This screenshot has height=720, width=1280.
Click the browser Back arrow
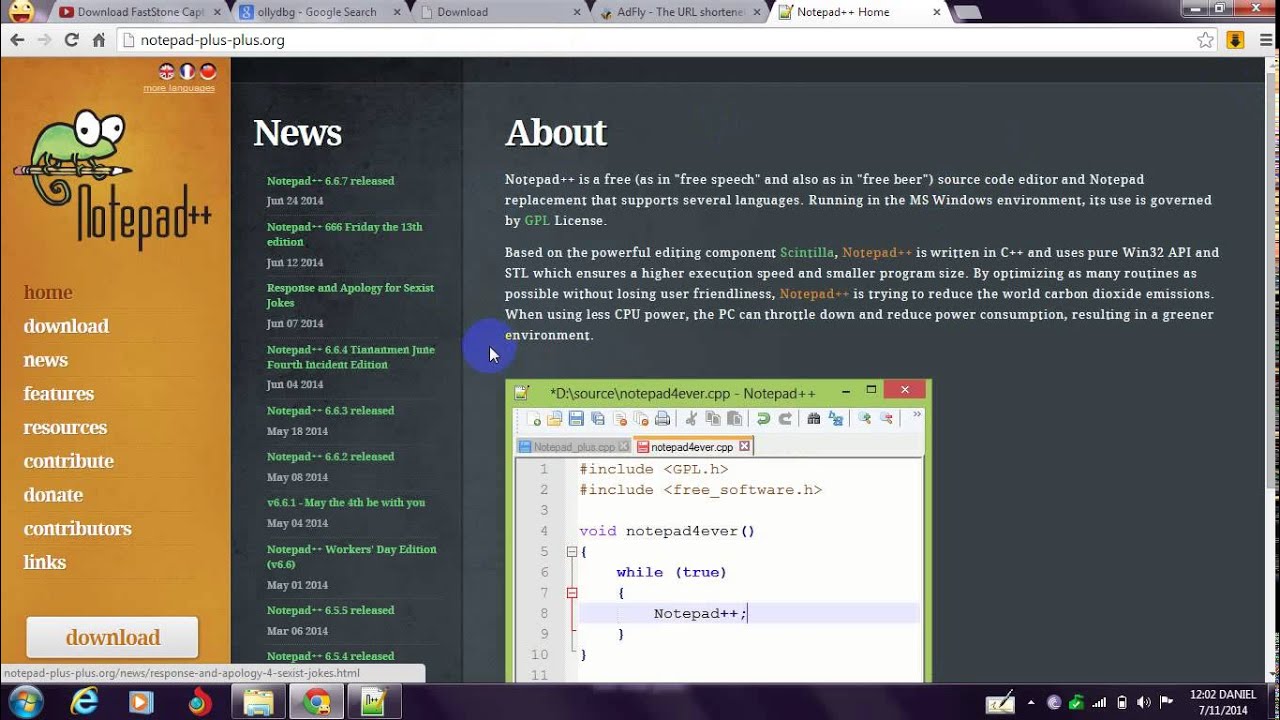pyautogui.click(x=17, y=40)
